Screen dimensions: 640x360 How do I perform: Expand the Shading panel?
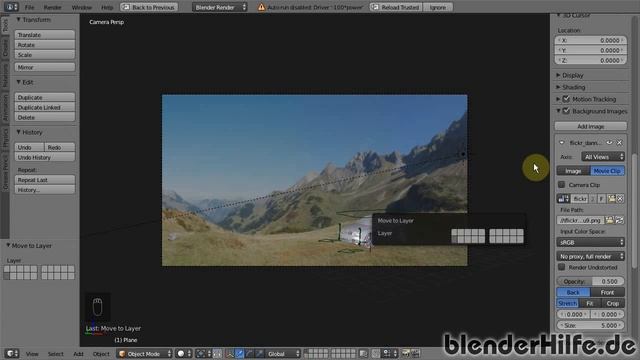(571, 87)
